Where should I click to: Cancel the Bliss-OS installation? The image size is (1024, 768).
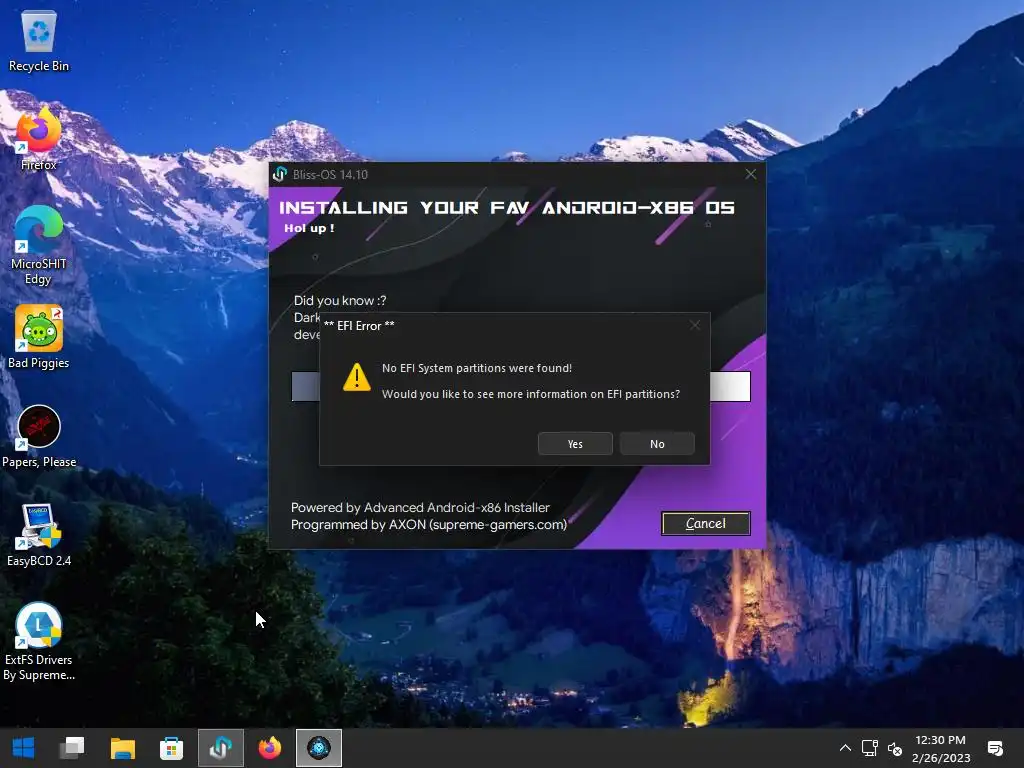[705, 523]
